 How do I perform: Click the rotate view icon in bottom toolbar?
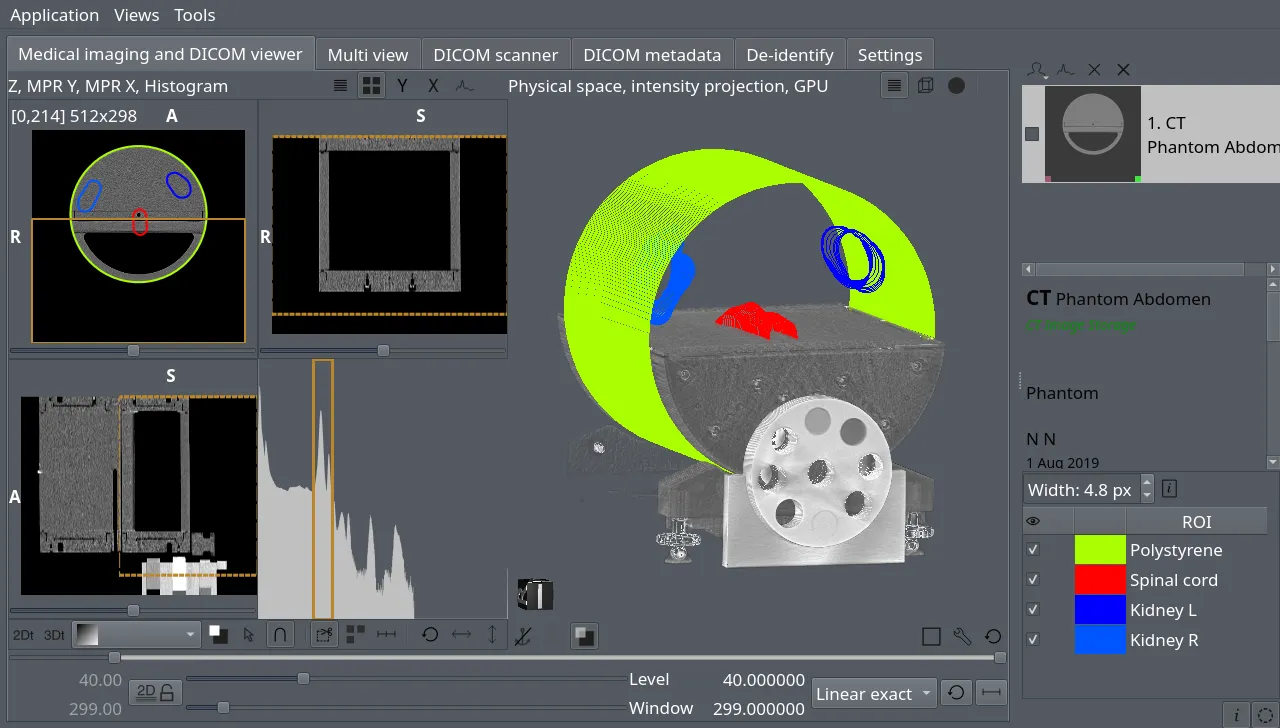click(x=430, y=634)
